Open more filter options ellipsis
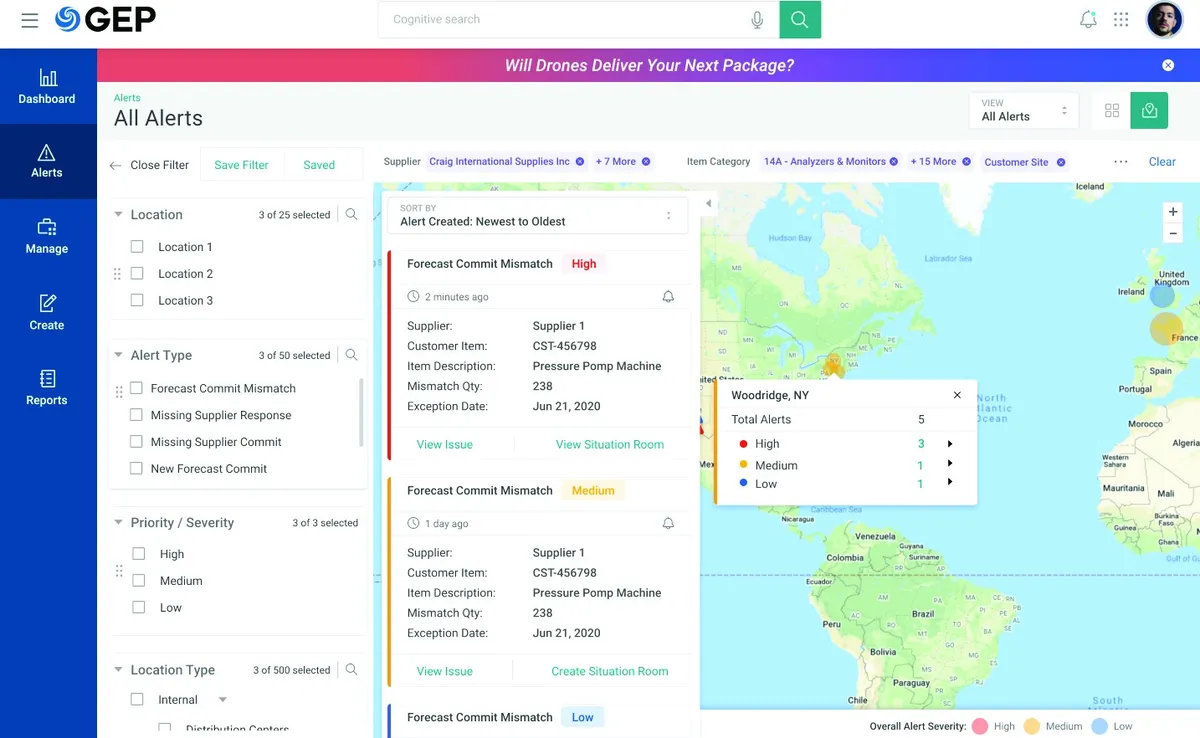The height and width of the screenshot is (738, 1200). point(1120,162)
